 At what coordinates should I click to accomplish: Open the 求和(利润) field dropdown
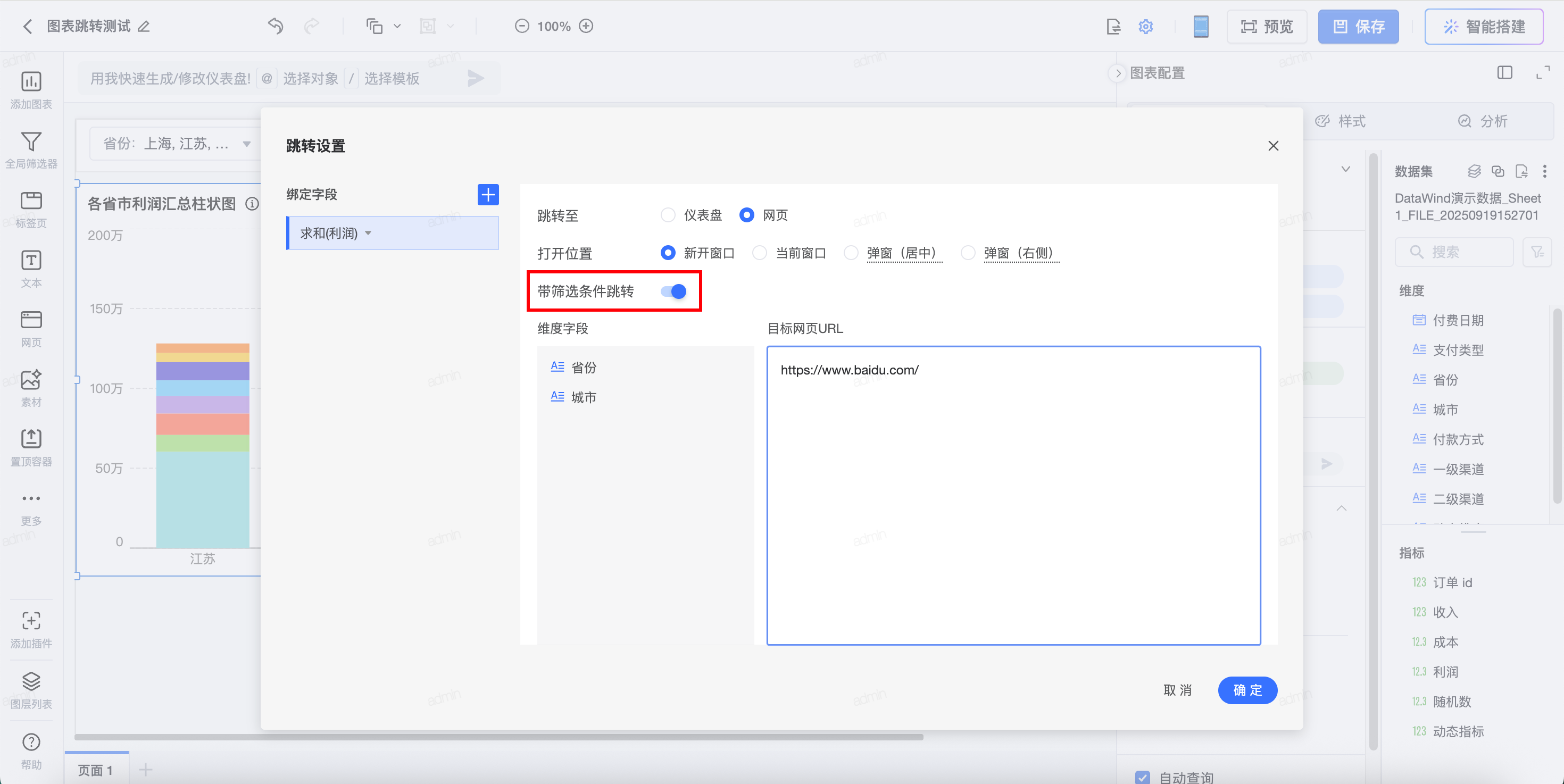coord(368,233)
